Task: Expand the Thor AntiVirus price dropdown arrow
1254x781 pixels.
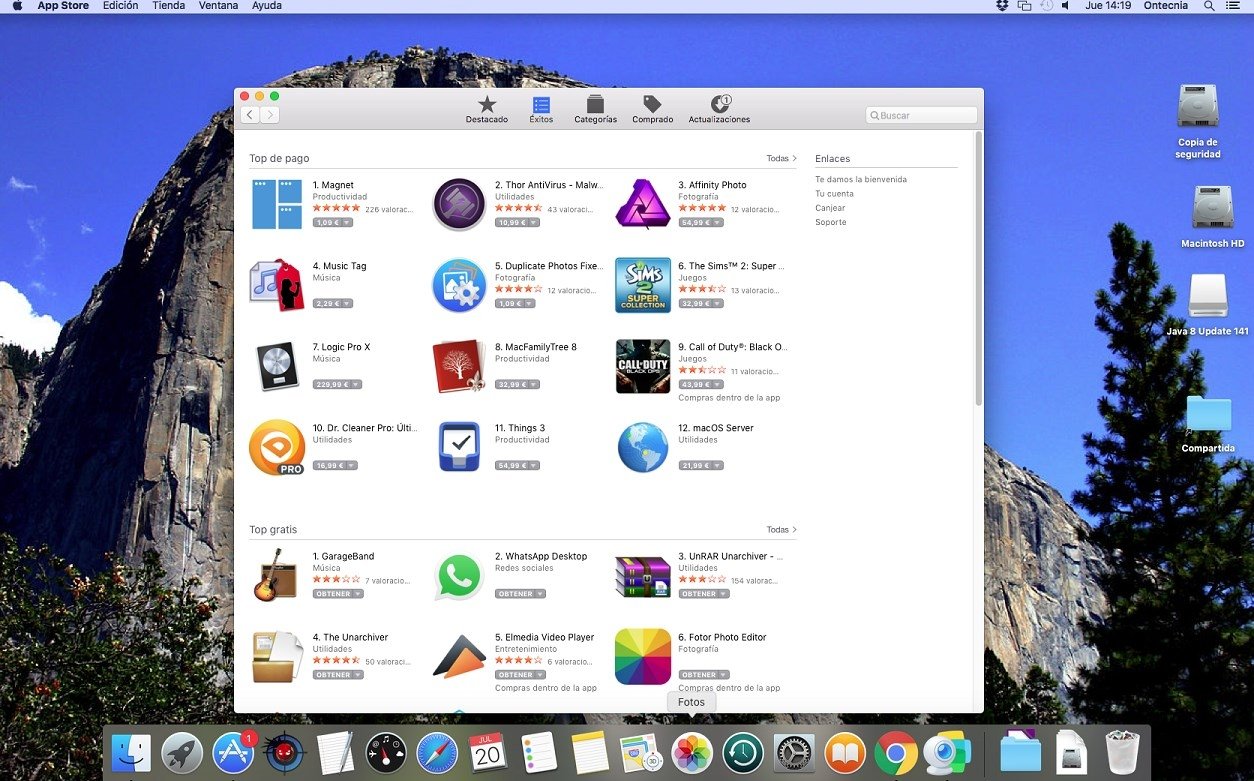Action: [x=533, y=222]
